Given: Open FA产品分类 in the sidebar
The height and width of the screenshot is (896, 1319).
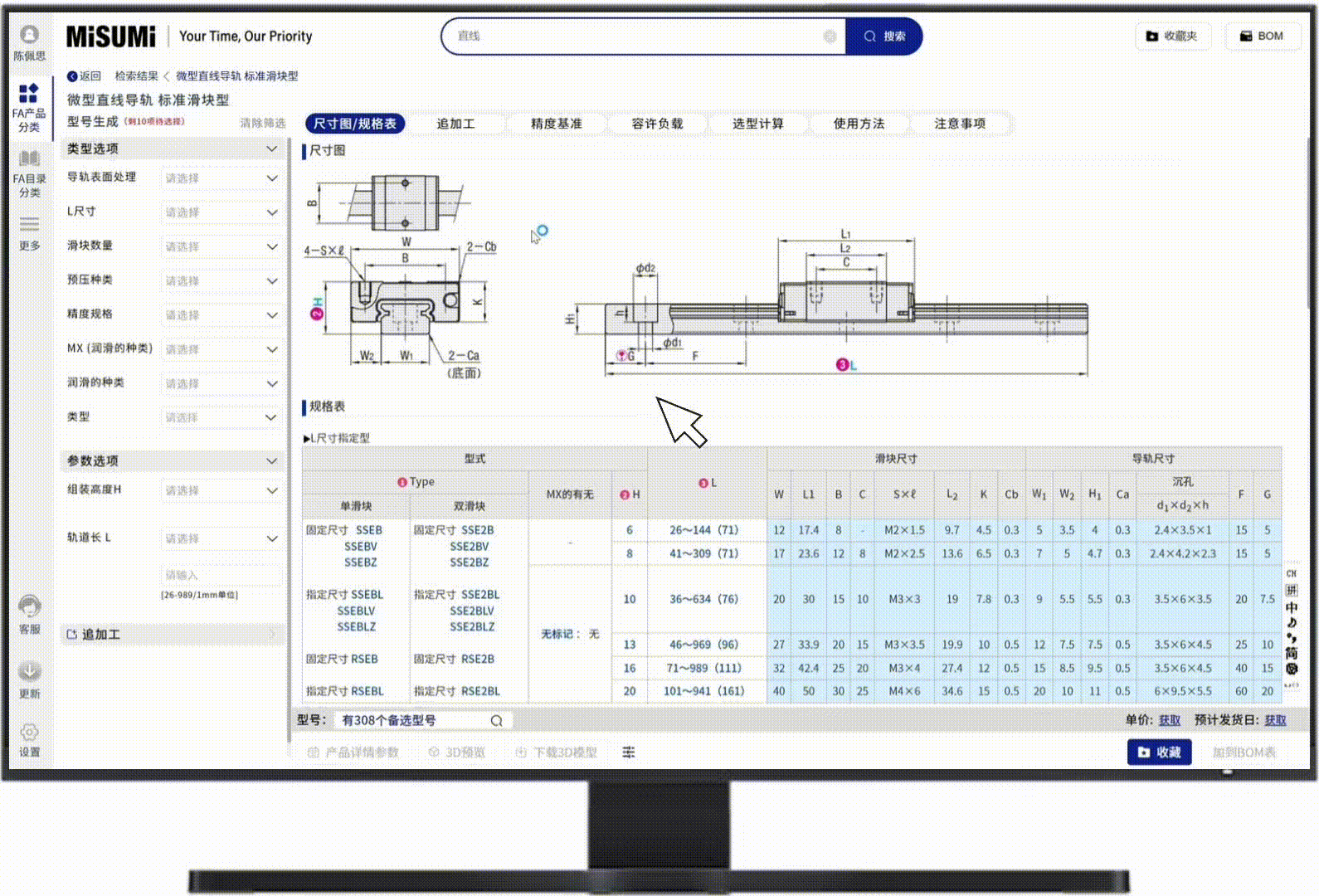Looking at the screenshot, I should click(29, 108).
